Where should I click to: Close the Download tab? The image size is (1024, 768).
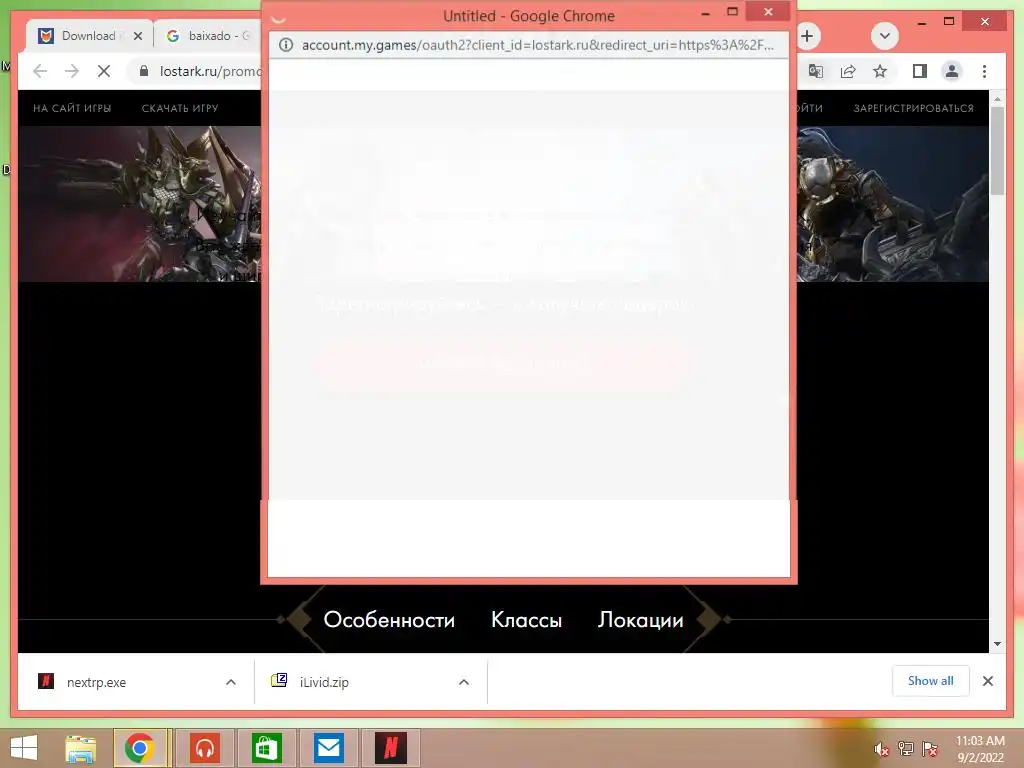click(x=138, y=36)
